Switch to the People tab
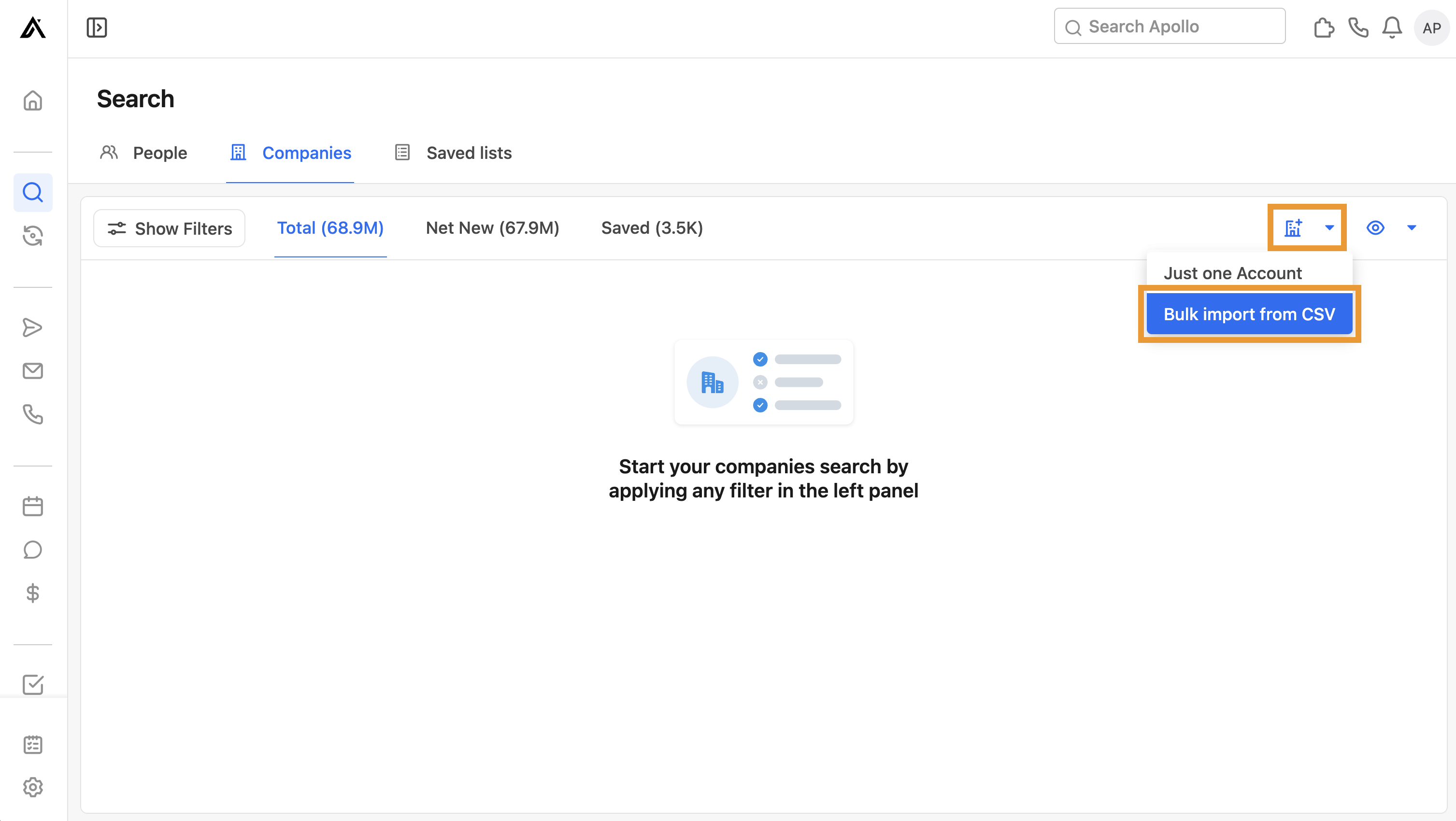The image size is (1456, 821). point(160,153)
